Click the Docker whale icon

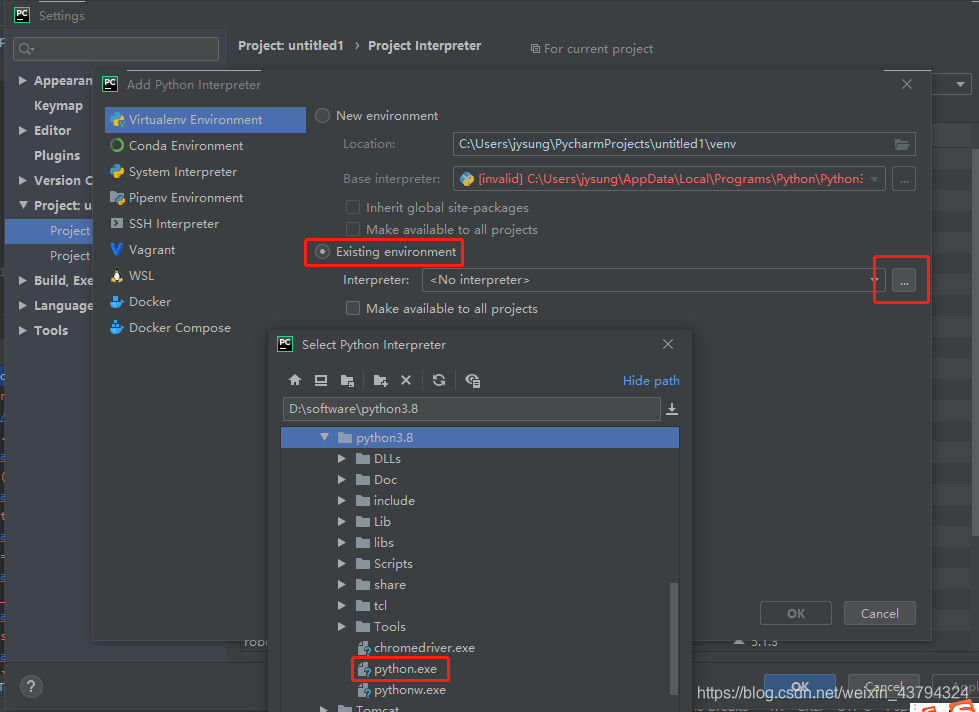coord(117,302)
